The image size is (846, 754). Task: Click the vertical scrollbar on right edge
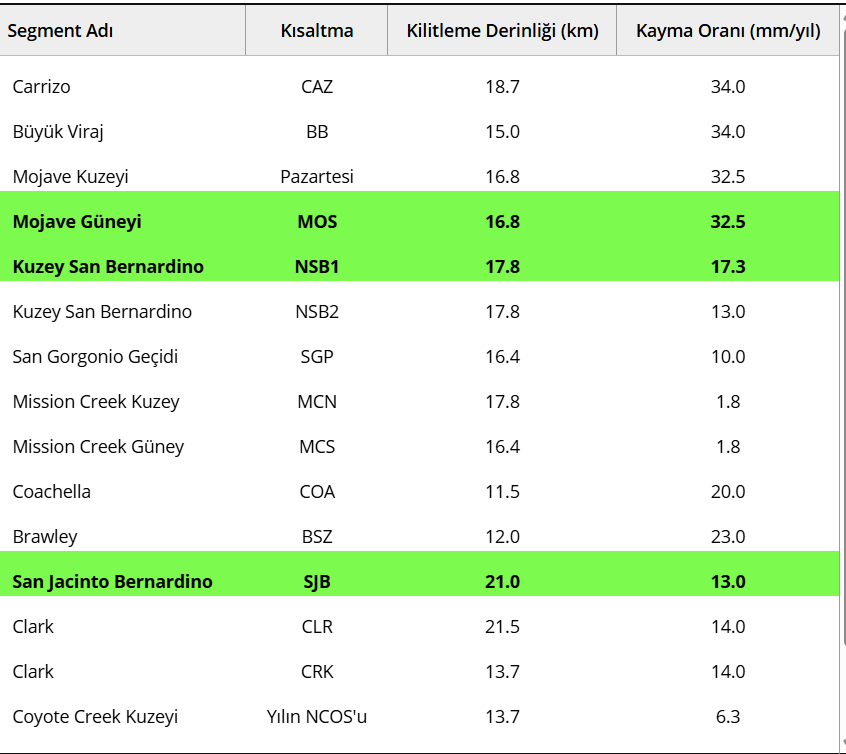[843, 378]
